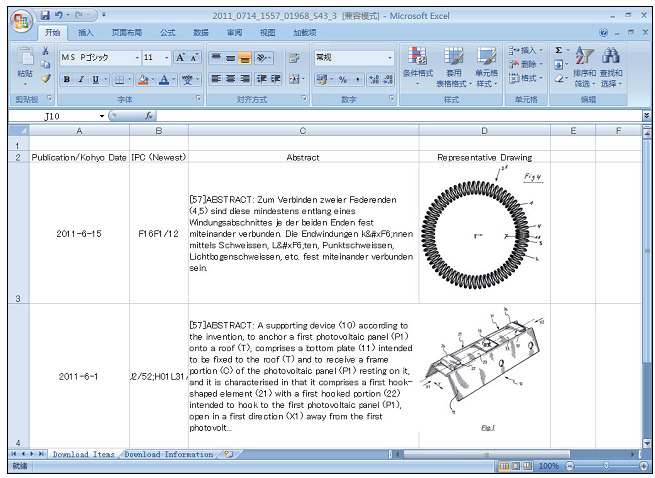Toggle Wrap Text
Screen dimensions: 655x478
click(294, 58)
